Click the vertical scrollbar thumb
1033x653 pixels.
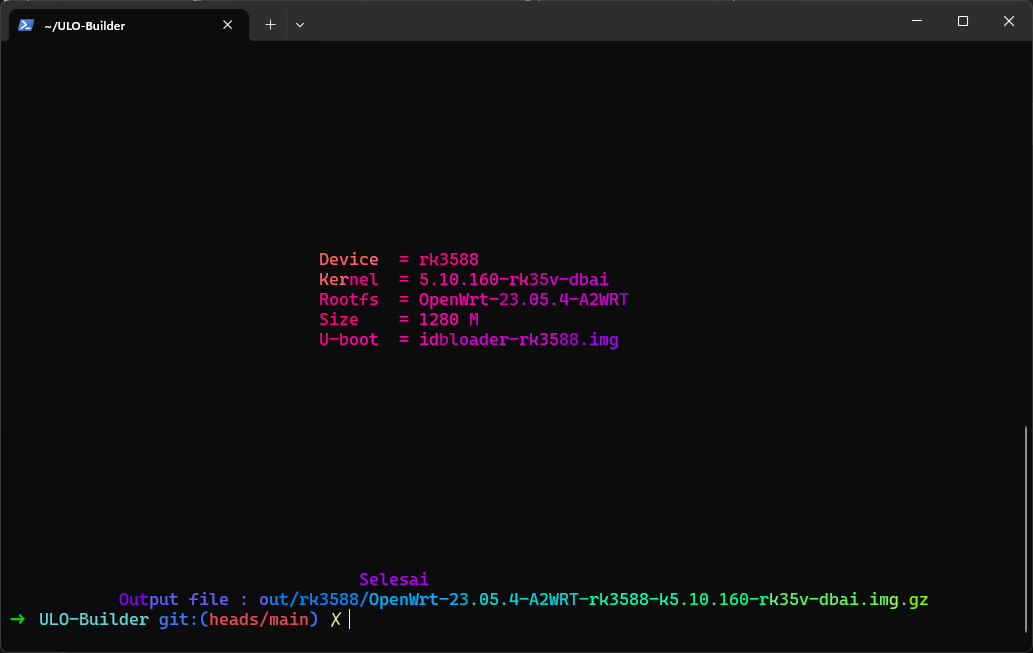pyautogui.click(x=1026, y=529)
